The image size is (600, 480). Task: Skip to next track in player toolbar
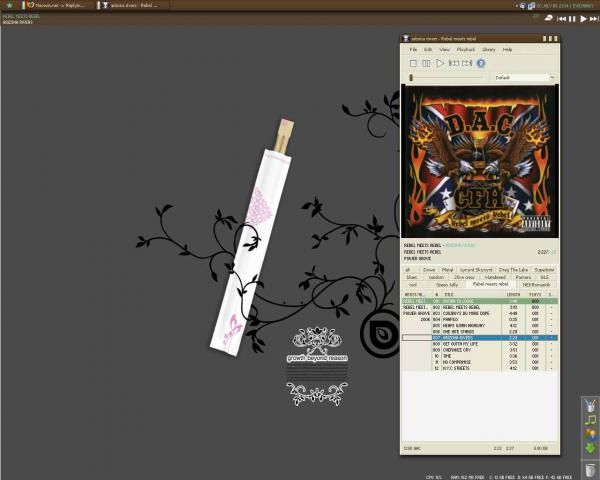(467, 63)
